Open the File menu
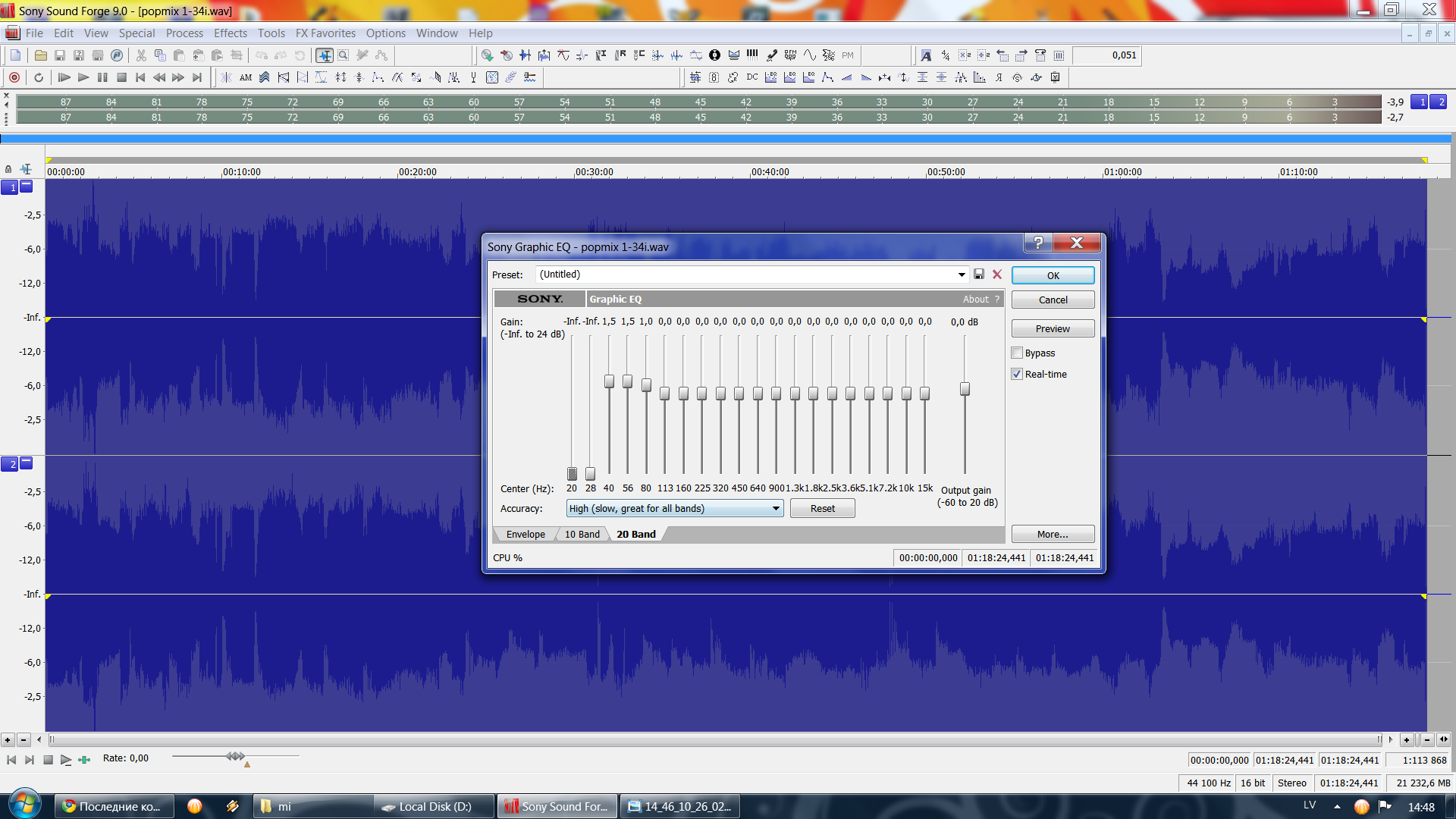The image size is (1456, 819). [x=34, y=33]
